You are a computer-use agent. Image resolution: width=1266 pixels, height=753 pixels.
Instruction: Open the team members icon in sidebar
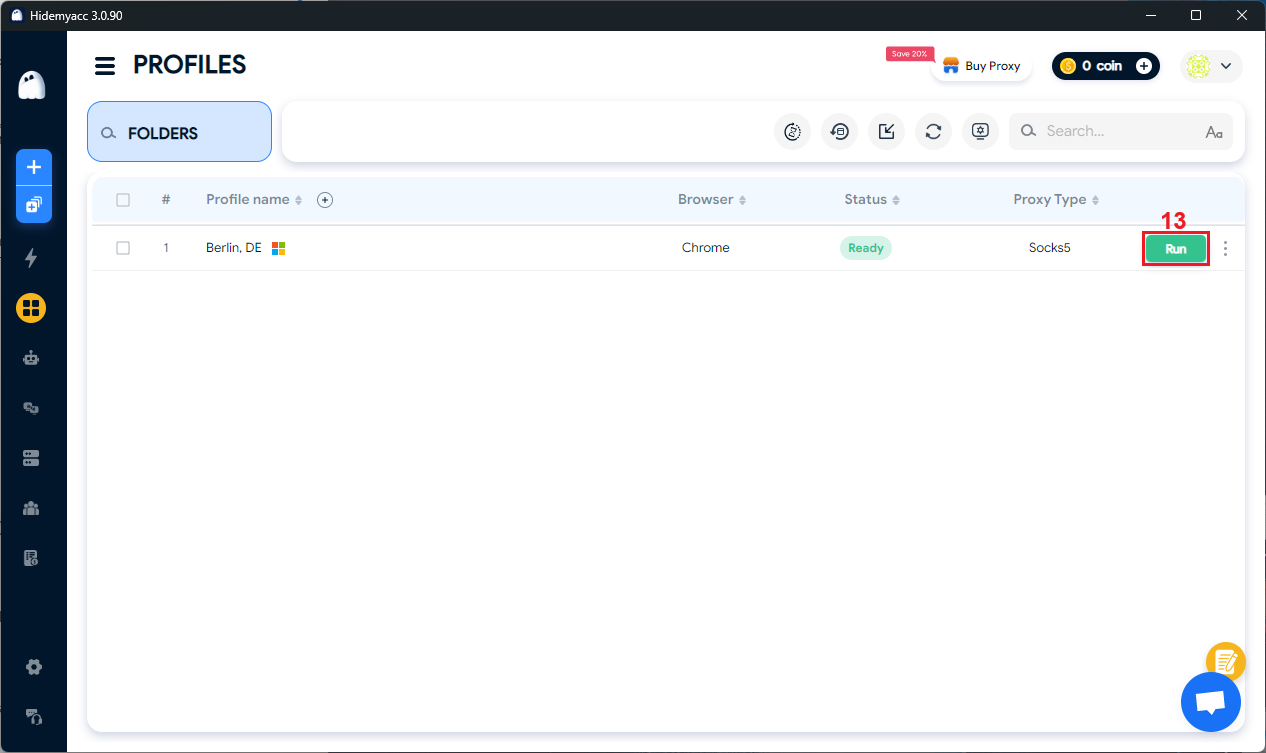pos(31,508)
